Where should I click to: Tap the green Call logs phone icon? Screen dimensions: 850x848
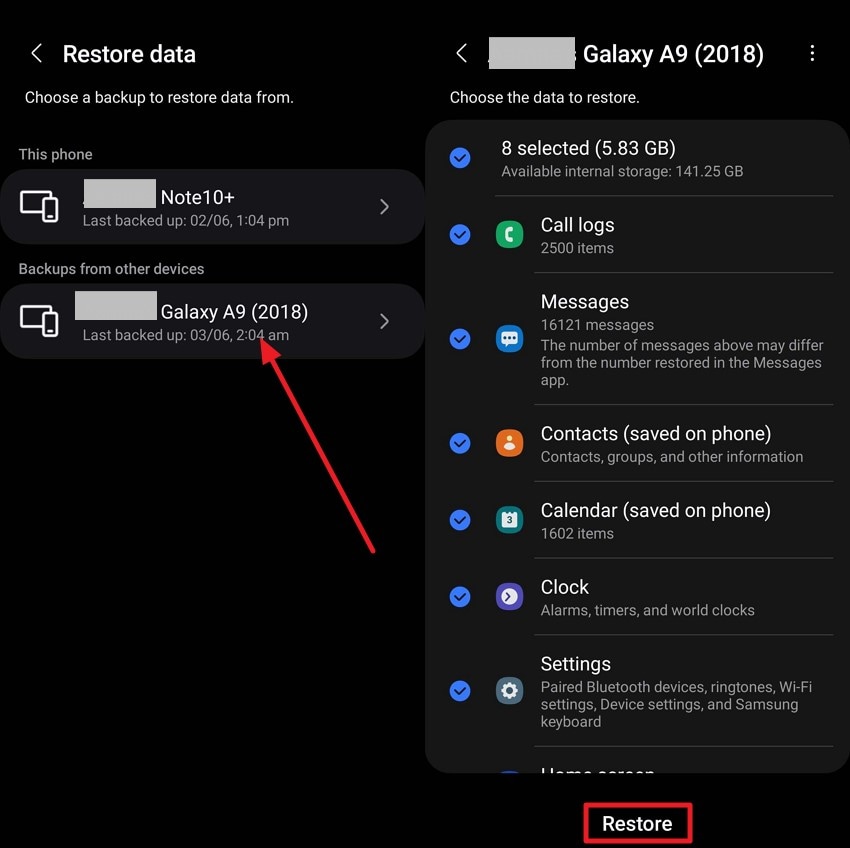click(x=509, y=235)
